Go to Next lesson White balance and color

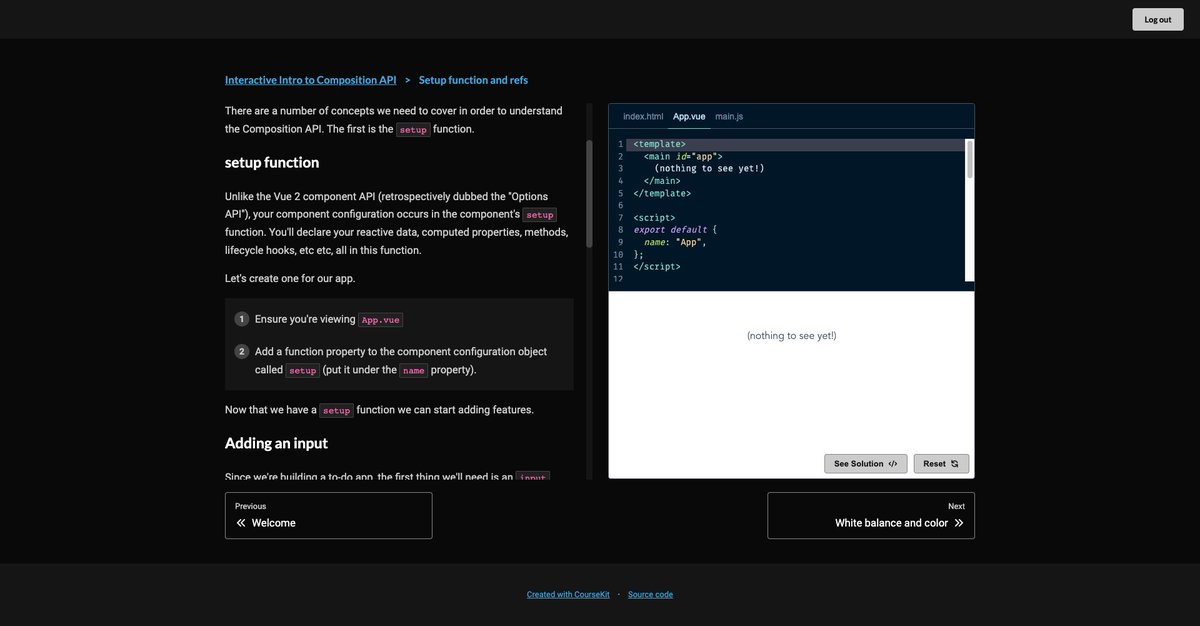click(871, 515)
